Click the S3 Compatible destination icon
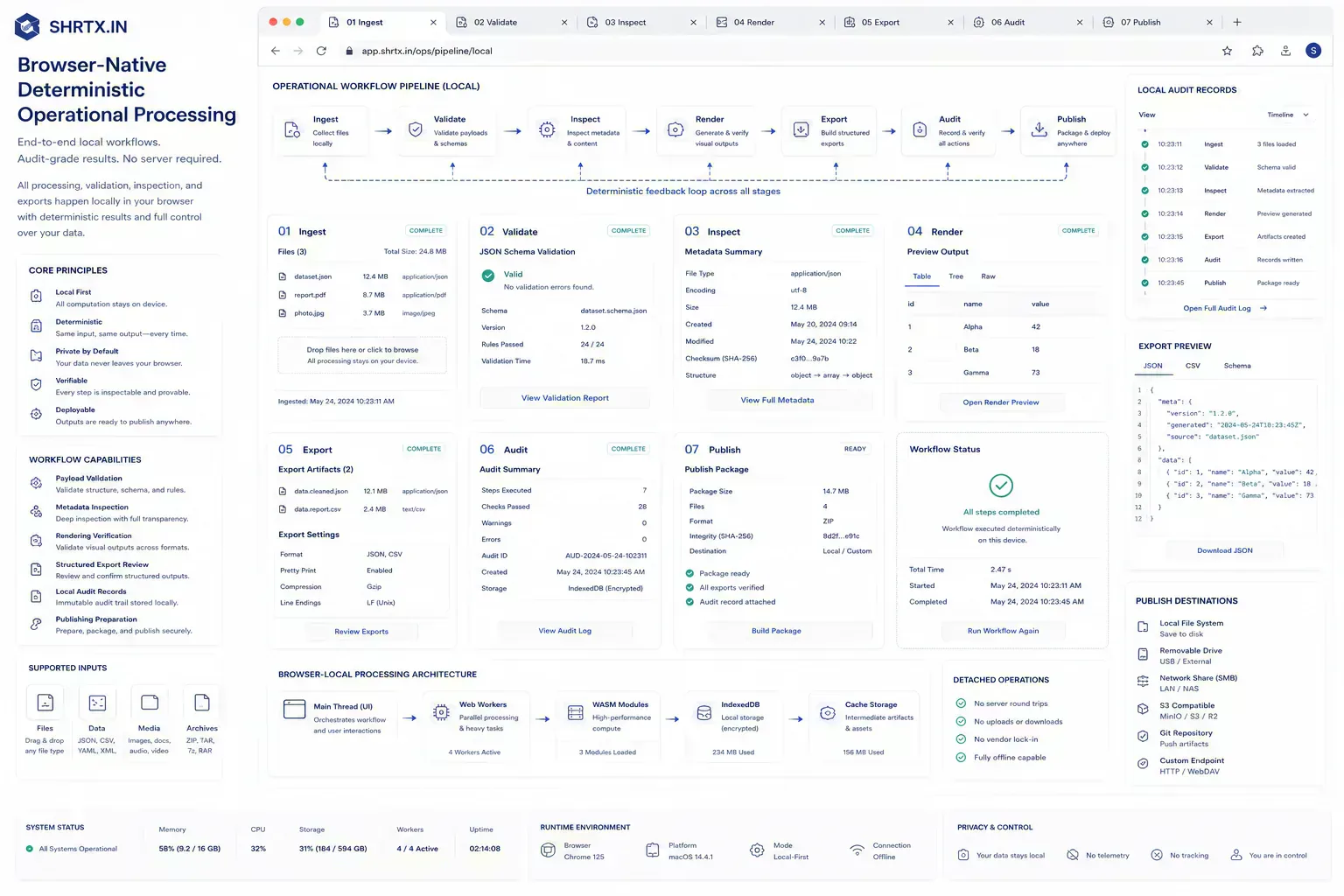 click(1143, 709)
